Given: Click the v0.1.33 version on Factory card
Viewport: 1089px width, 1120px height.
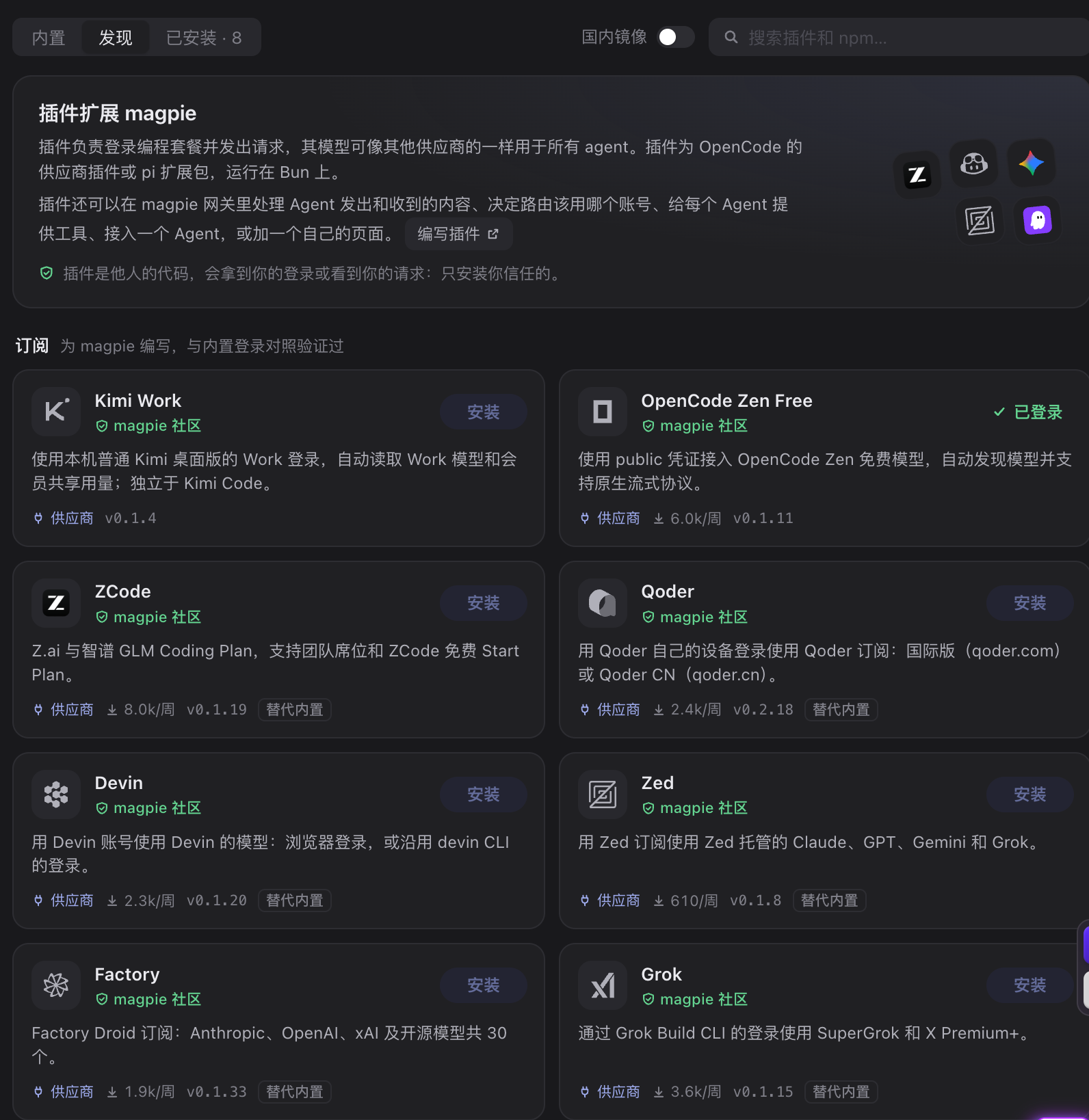Looking at the screenshot, I should (217, 1092).
